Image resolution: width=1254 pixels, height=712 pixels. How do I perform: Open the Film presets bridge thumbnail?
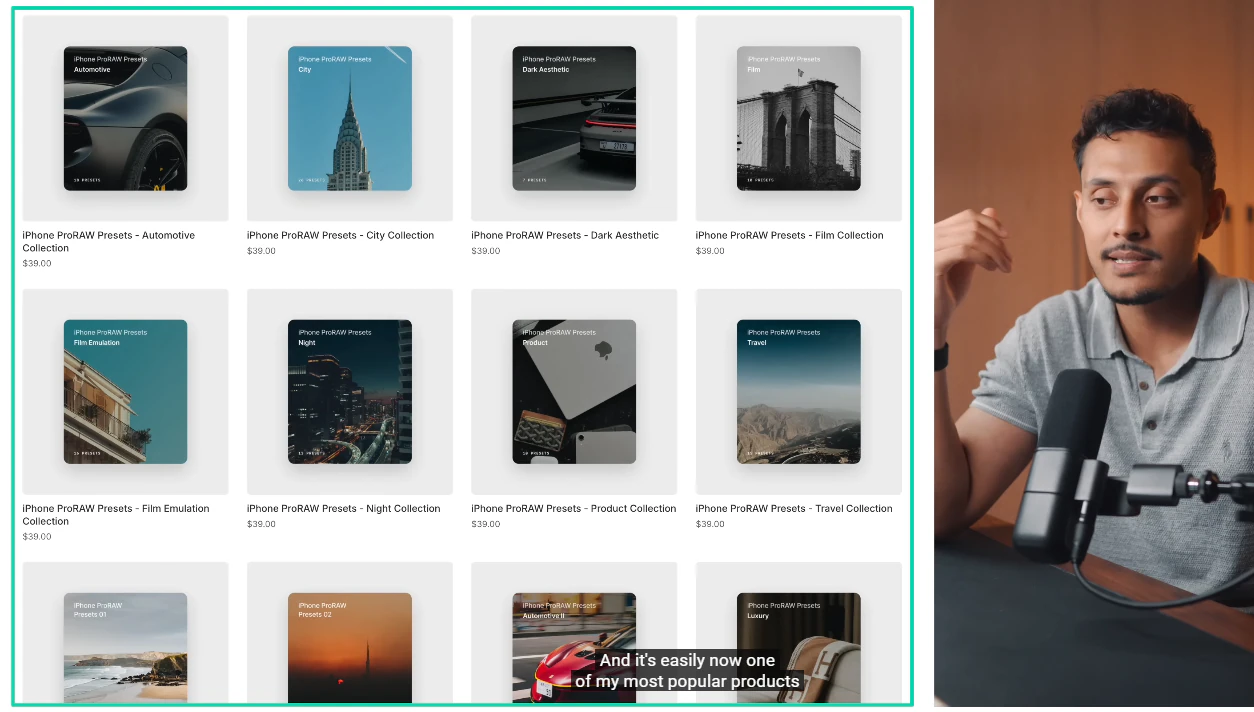[799, 118]
